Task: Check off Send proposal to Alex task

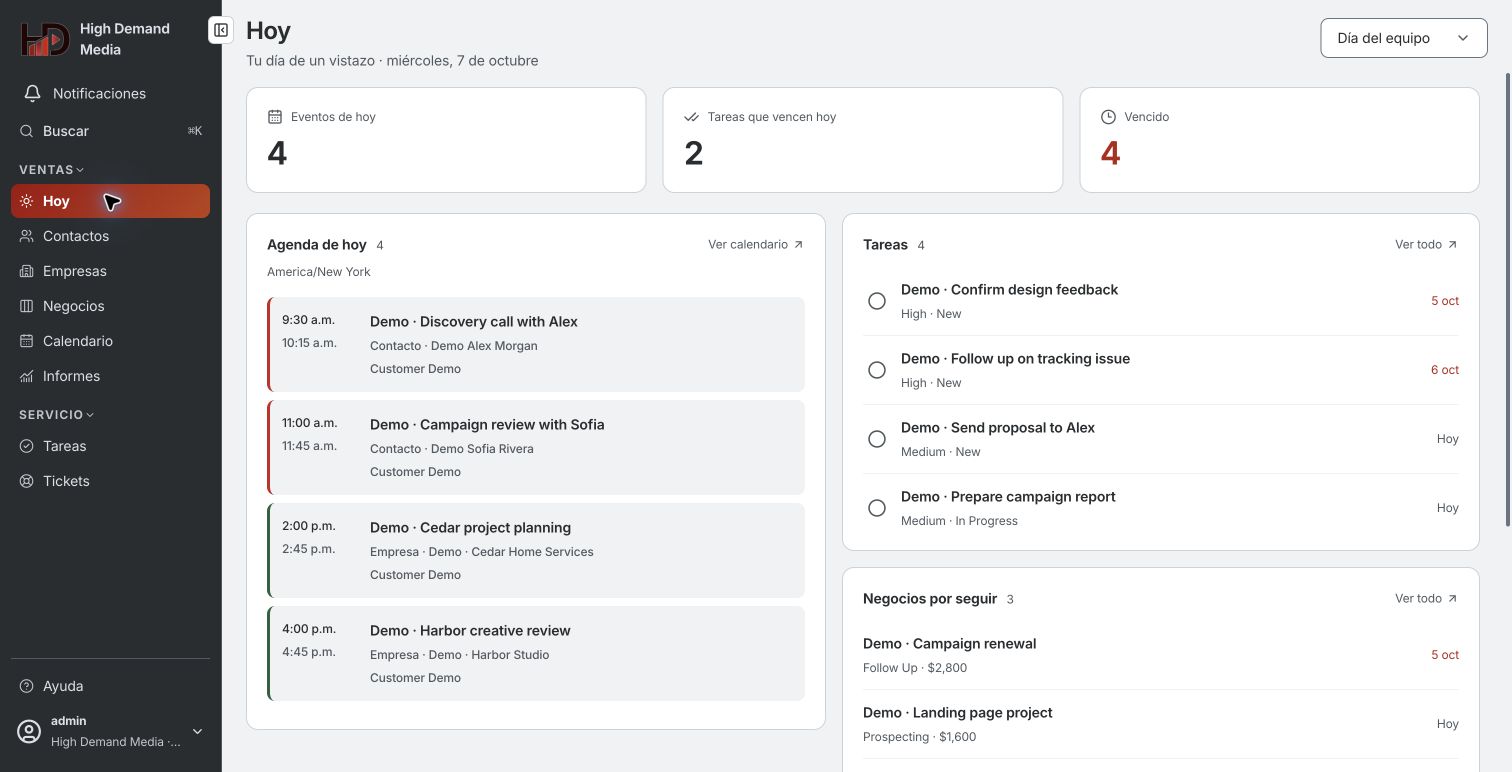Action: [877, 439]
